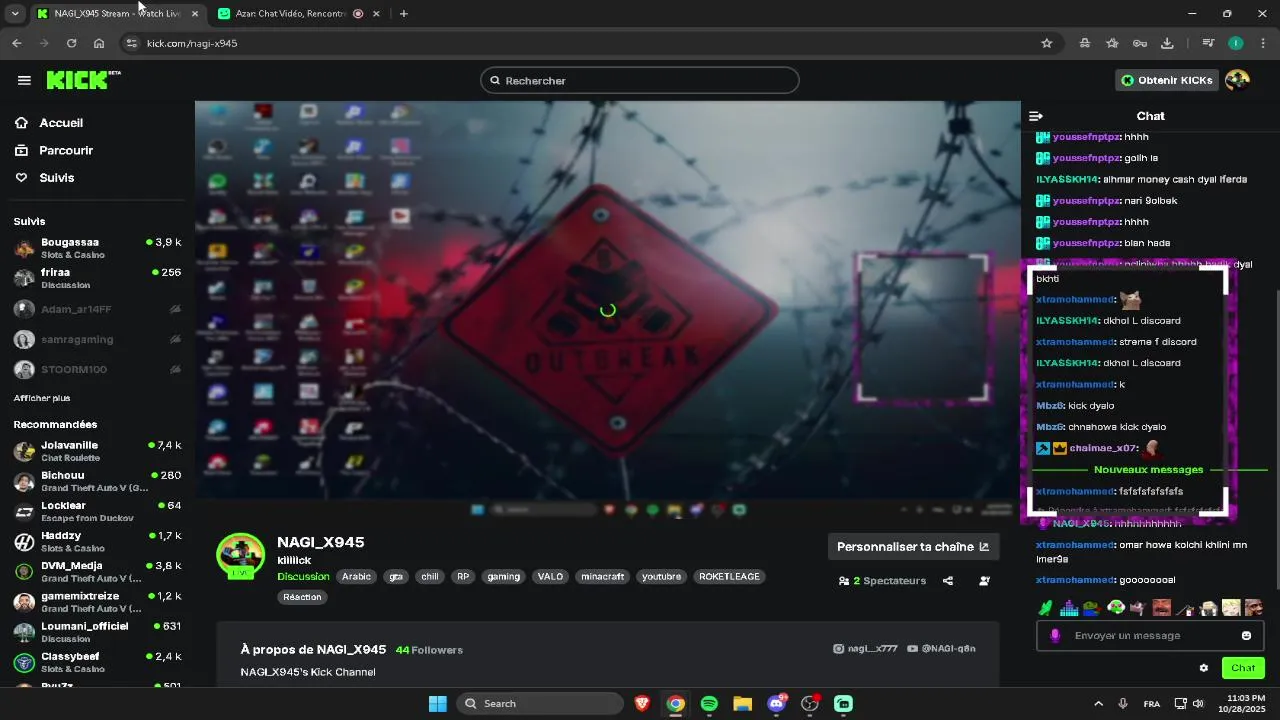Open site information icon in address bar
The image size is (1280, 720).
[x=131, y=43]
